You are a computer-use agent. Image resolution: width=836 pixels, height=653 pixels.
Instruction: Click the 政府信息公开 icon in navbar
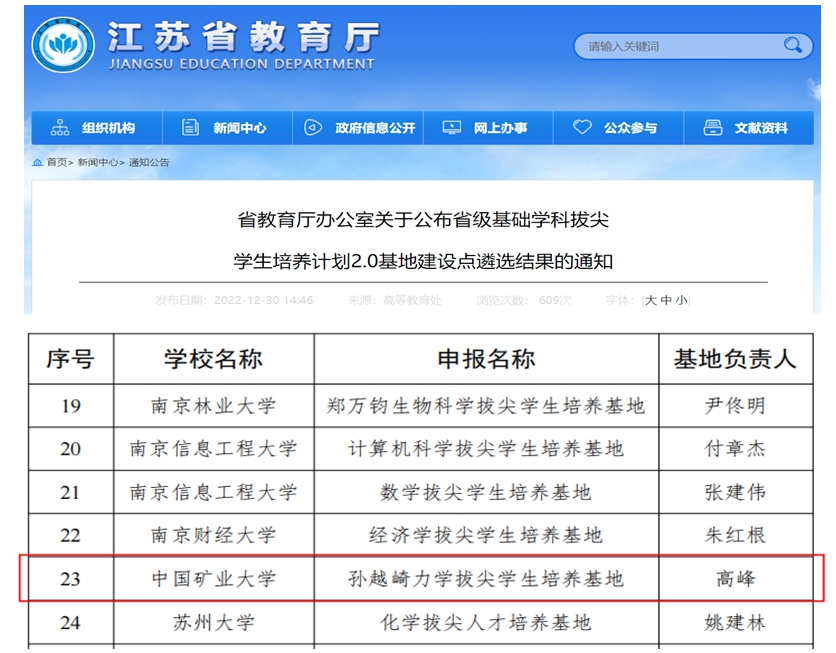click(x=313, y=128)
